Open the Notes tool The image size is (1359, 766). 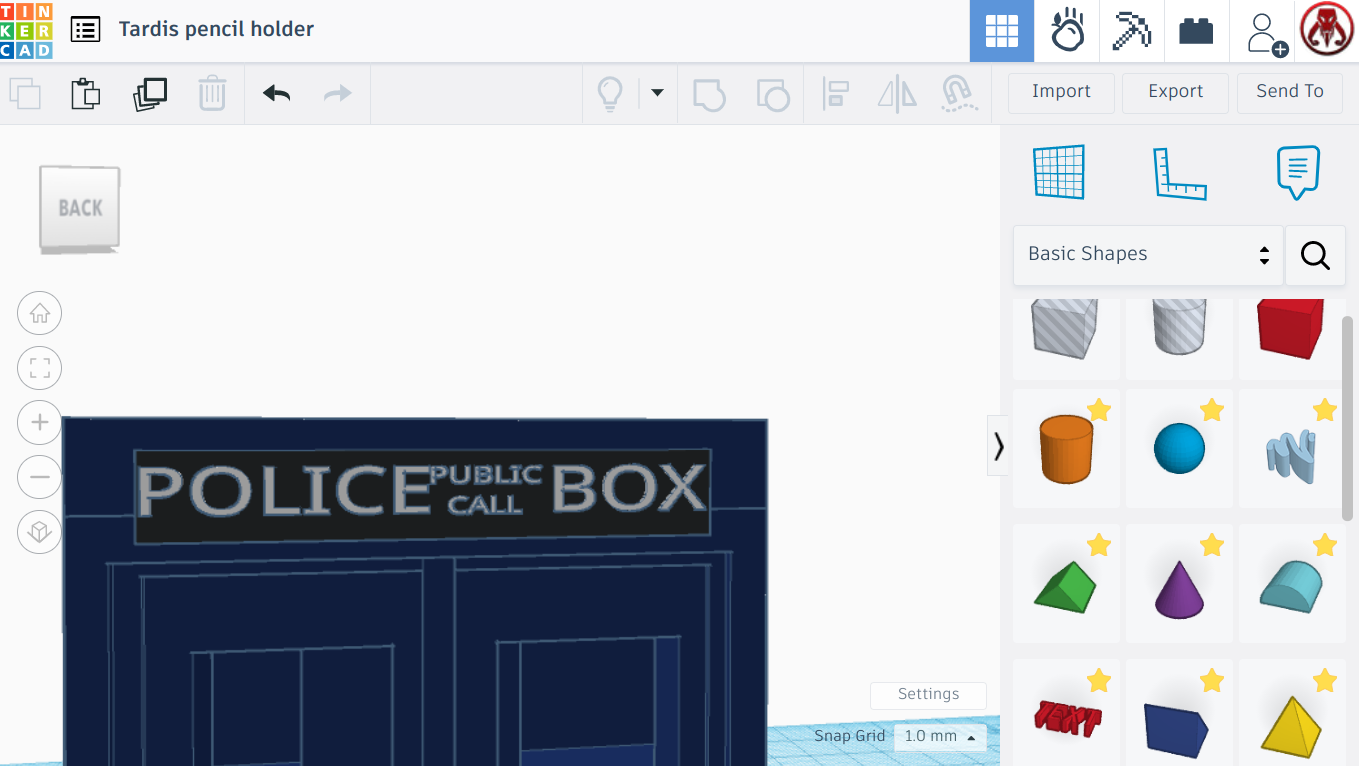[x=1298, y=172]
